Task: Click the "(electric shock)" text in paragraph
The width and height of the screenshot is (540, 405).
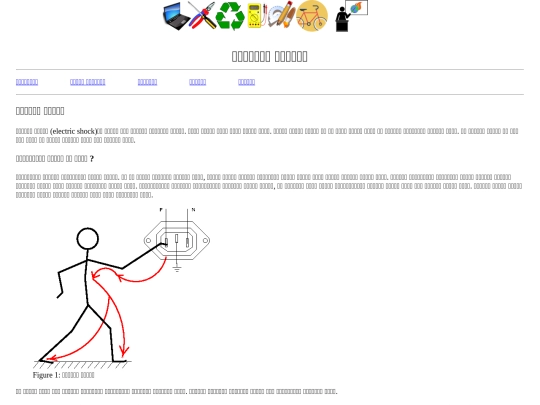Action: click(74, 131)
